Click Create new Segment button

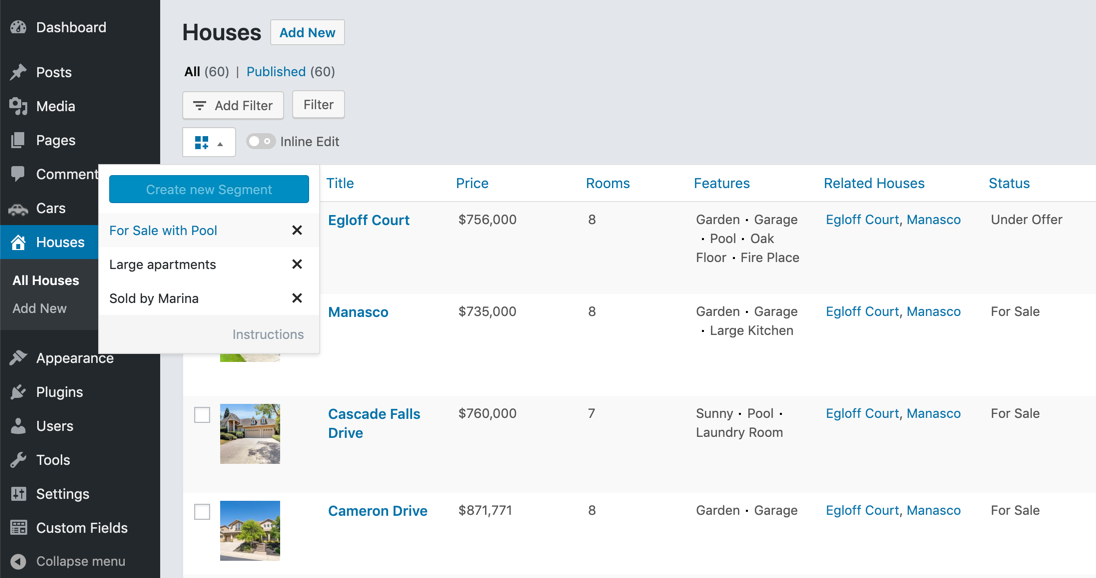209,189
